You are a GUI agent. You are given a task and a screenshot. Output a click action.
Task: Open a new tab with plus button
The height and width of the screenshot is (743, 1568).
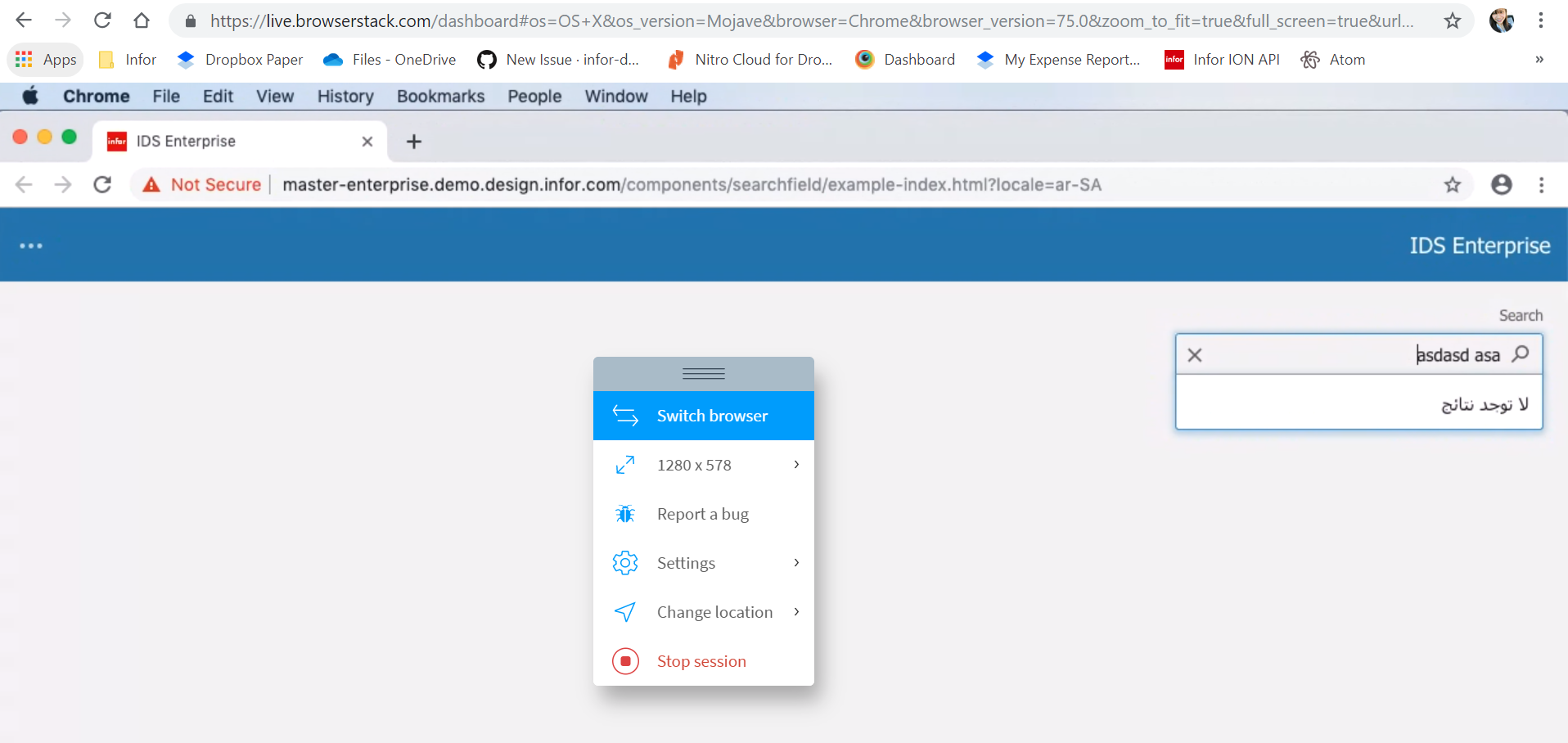[414, 142]
